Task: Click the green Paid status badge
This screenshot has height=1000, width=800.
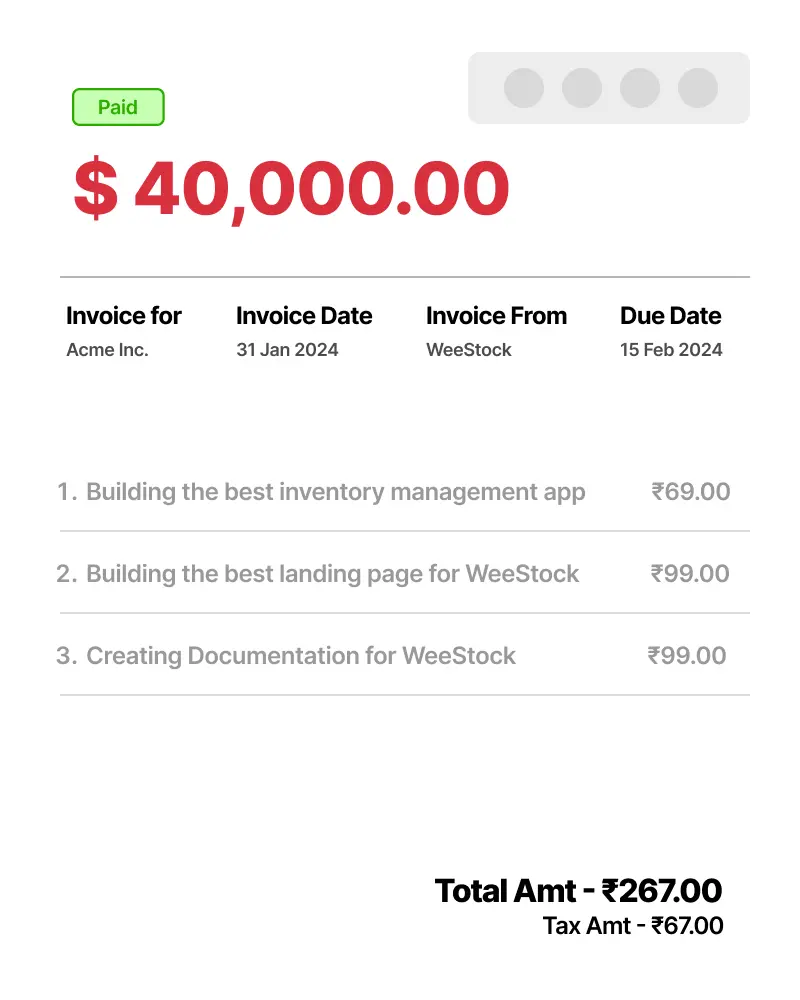Action: click(x=118, y=107)
